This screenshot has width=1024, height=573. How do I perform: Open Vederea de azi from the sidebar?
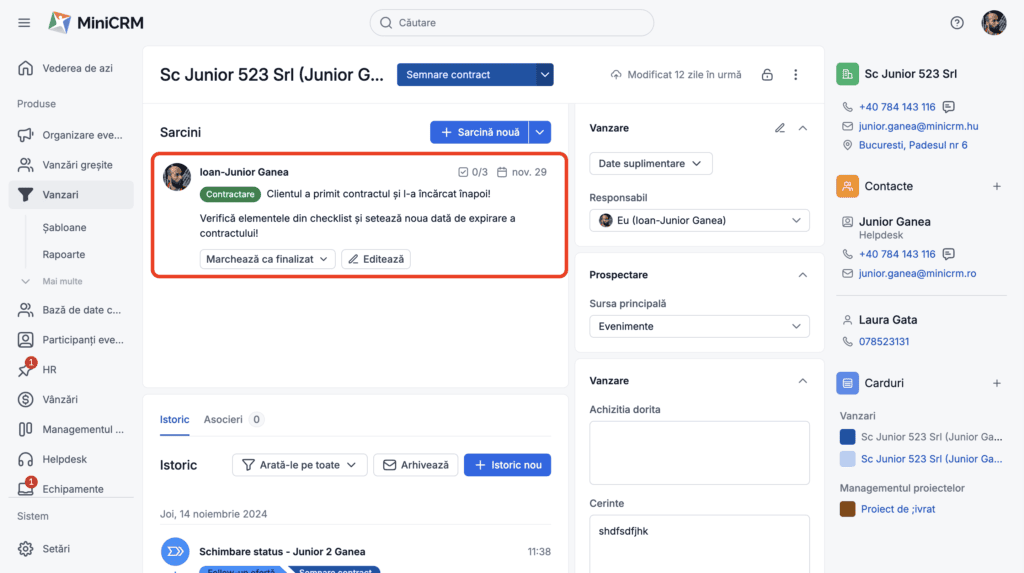pyautogui.click(x=71, y=68)
